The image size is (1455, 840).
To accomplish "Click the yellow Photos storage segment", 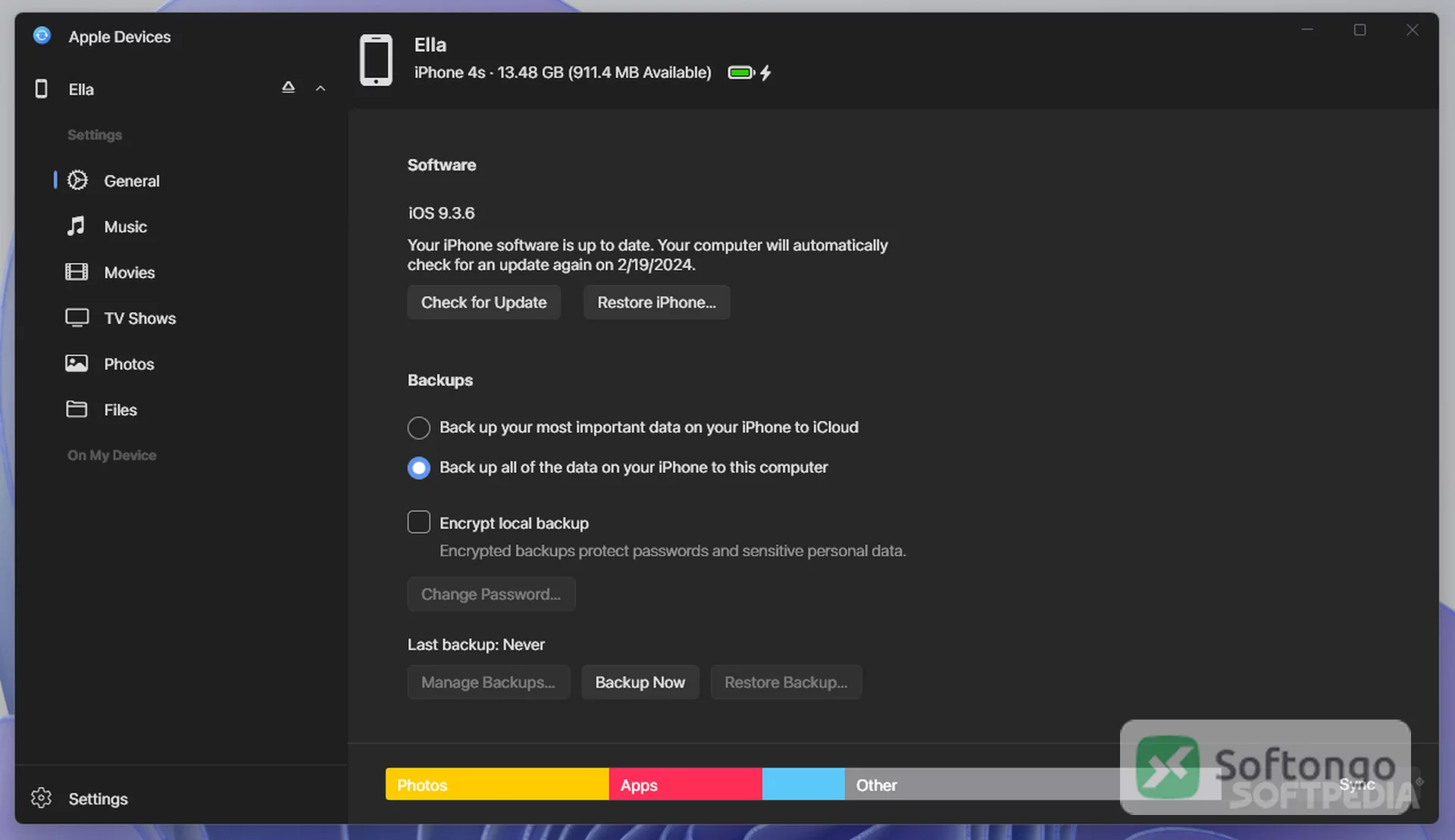I will click(497, 784).
